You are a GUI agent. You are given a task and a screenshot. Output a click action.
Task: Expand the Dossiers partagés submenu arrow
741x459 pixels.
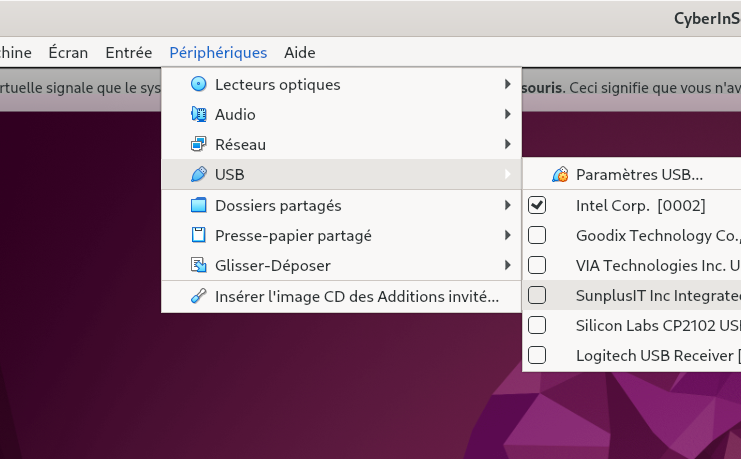(x=508, y=206)
